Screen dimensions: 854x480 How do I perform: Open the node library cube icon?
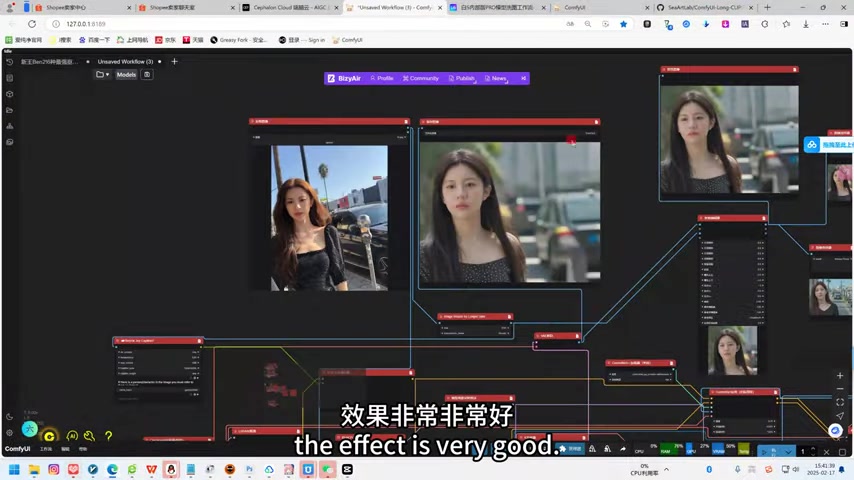coord(9,94)
